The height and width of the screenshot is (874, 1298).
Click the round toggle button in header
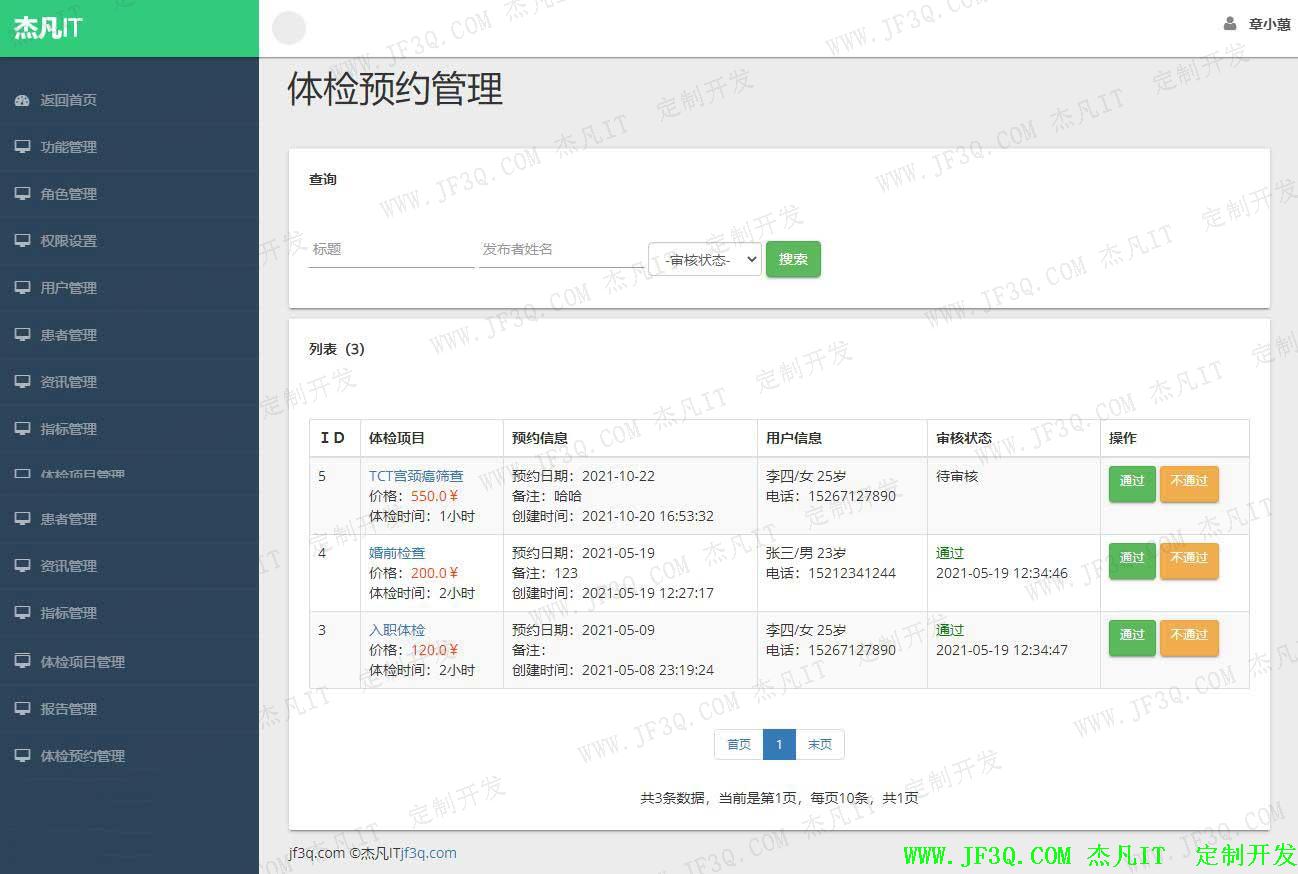(x=289, y=28)
